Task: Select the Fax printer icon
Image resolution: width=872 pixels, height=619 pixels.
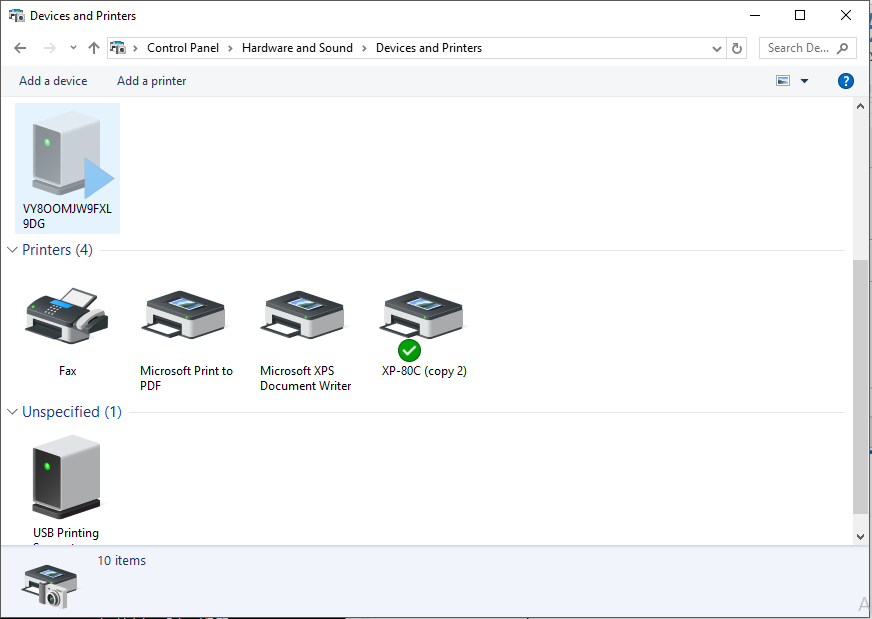Action: tap(67, 315)
